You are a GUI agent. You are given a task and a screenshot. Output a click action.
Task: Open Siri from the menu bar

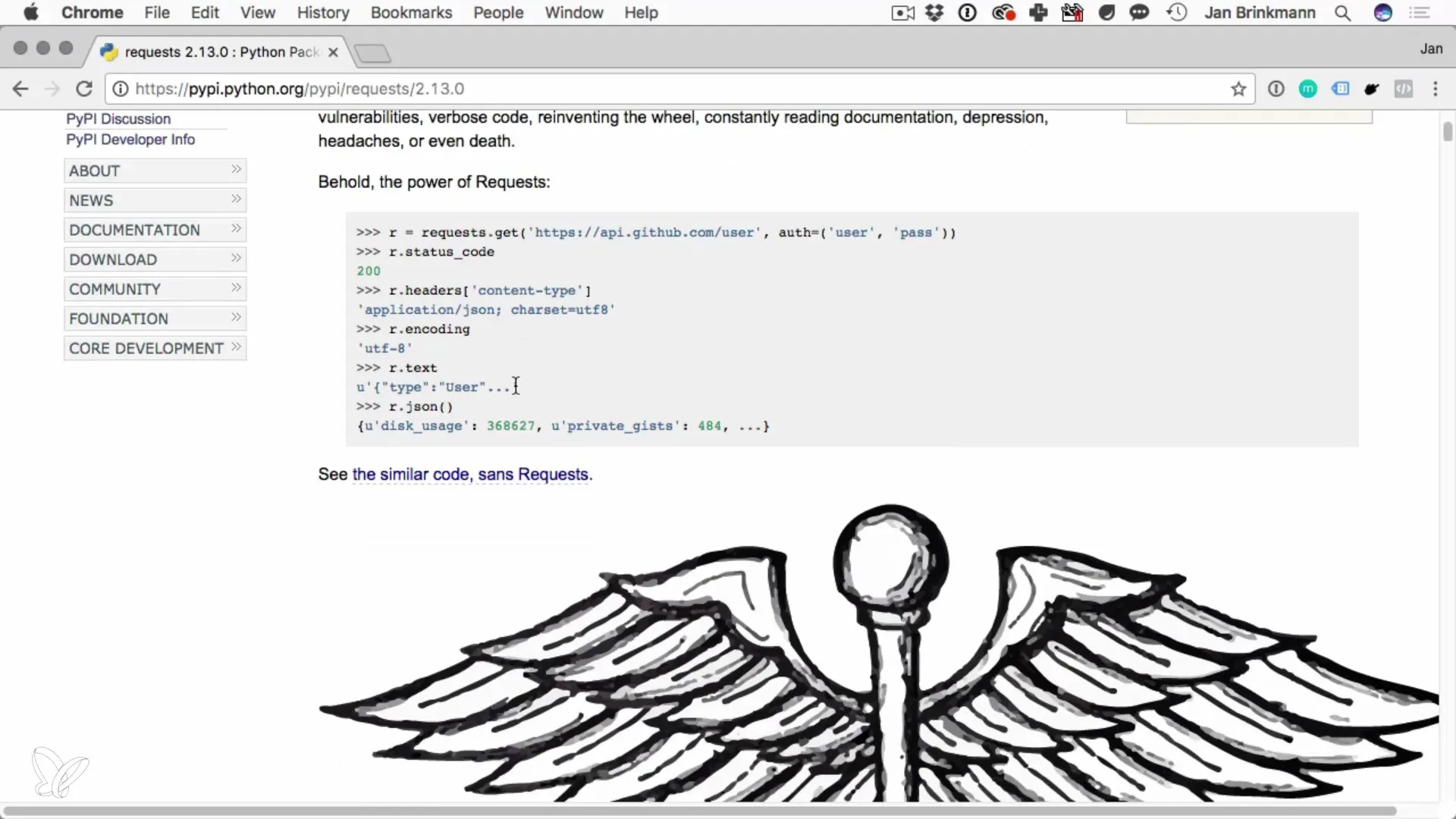click(1383, 13)
